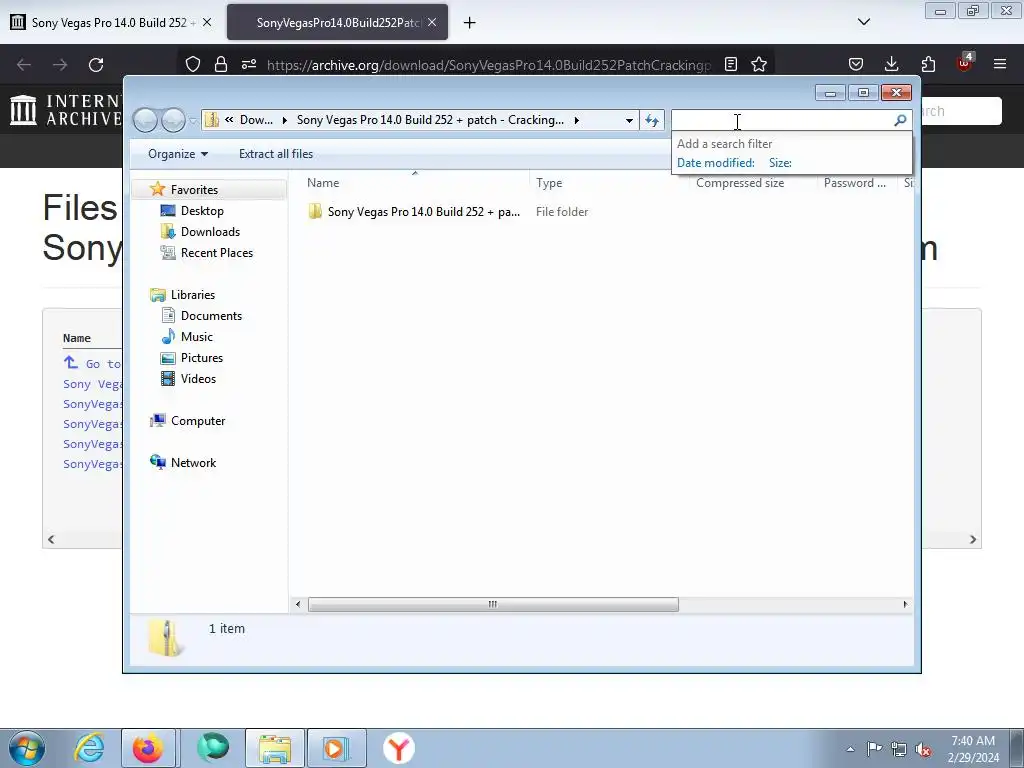Screen dimensions: 1024x768
Task: Click the Firefox taskbar icon
Action: 148,748
